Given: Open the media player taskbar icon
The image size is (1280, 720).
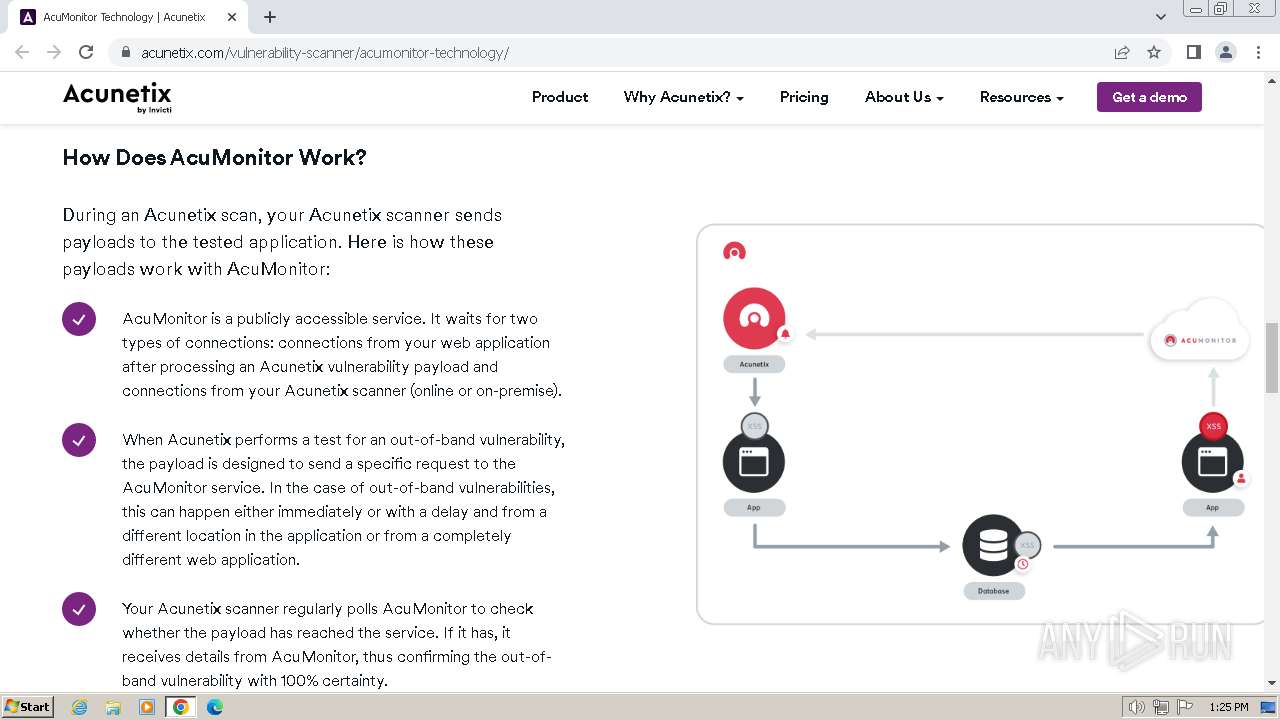Looking at the screenshot, I should pos(147,707).
